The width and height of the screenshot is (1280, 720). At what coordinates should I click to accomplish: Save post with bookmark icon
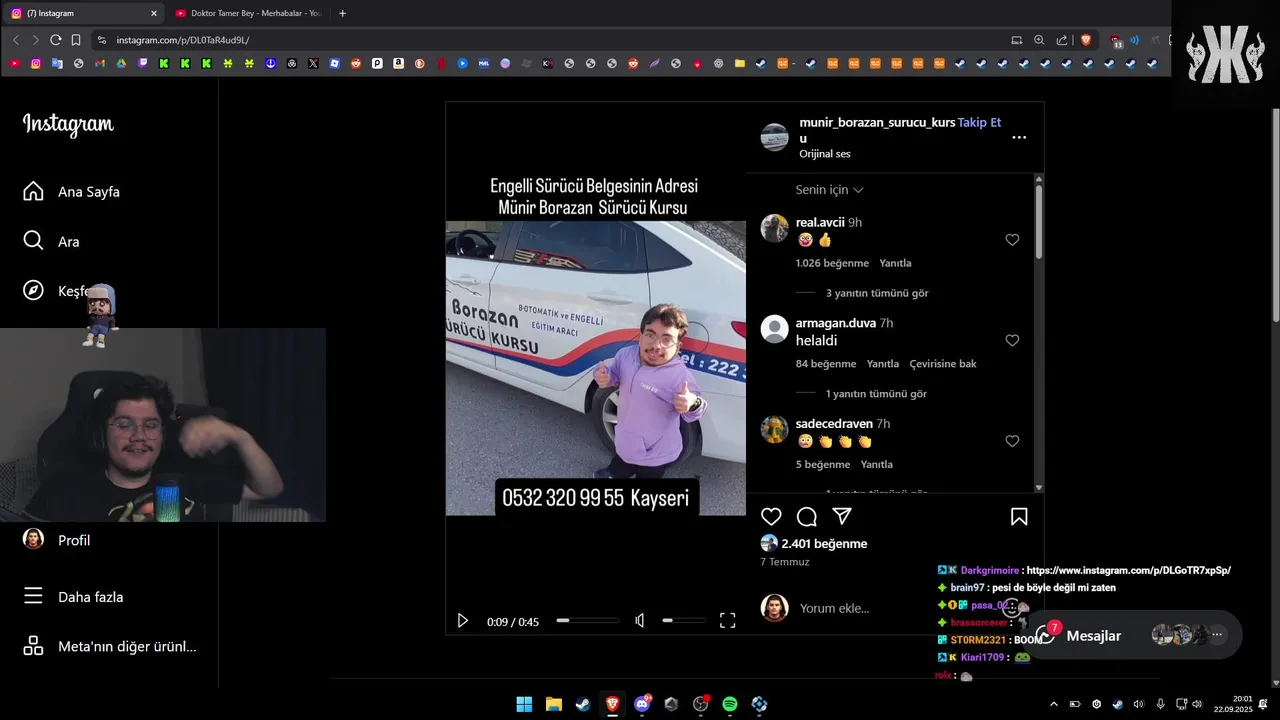coord(1019,517)
